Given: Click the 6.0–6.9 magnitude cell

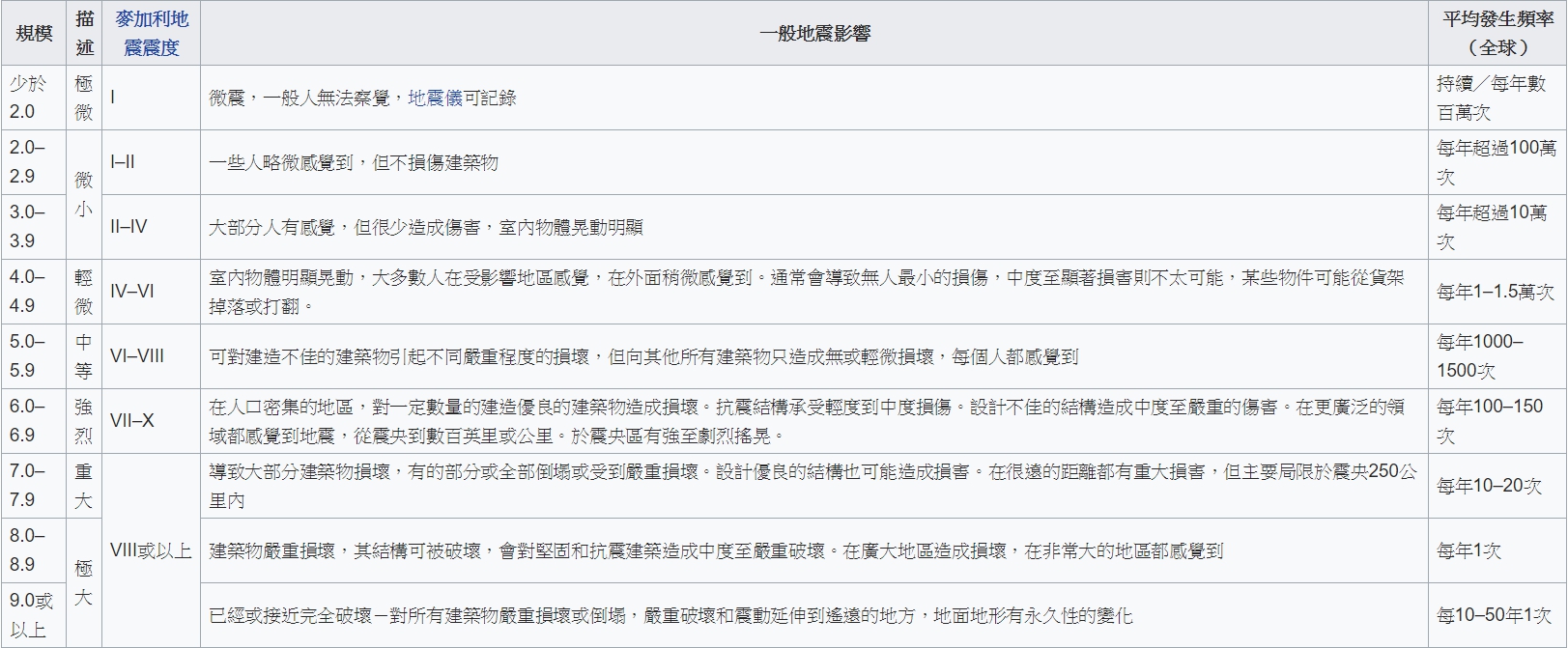Looking at the screenshot, I should tap(34, 421).
